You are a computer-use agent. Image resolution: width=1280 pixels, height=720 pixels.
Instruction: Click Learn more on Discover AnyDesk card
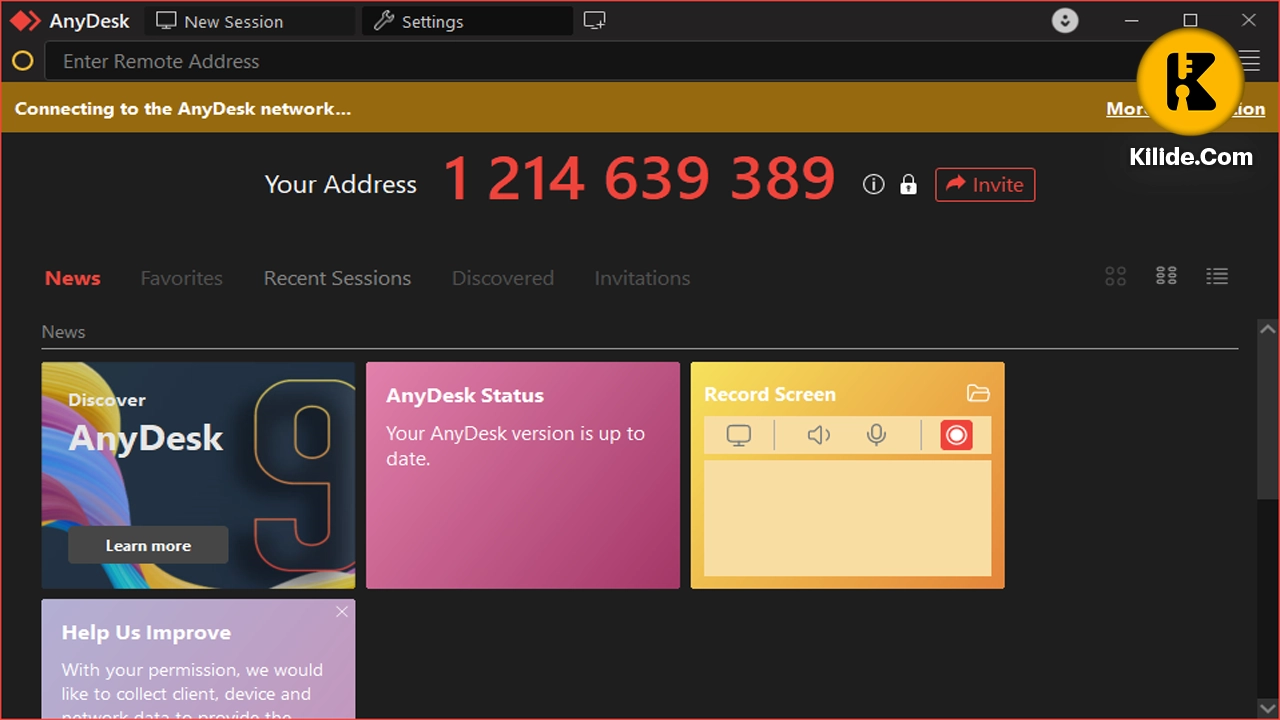148,545
